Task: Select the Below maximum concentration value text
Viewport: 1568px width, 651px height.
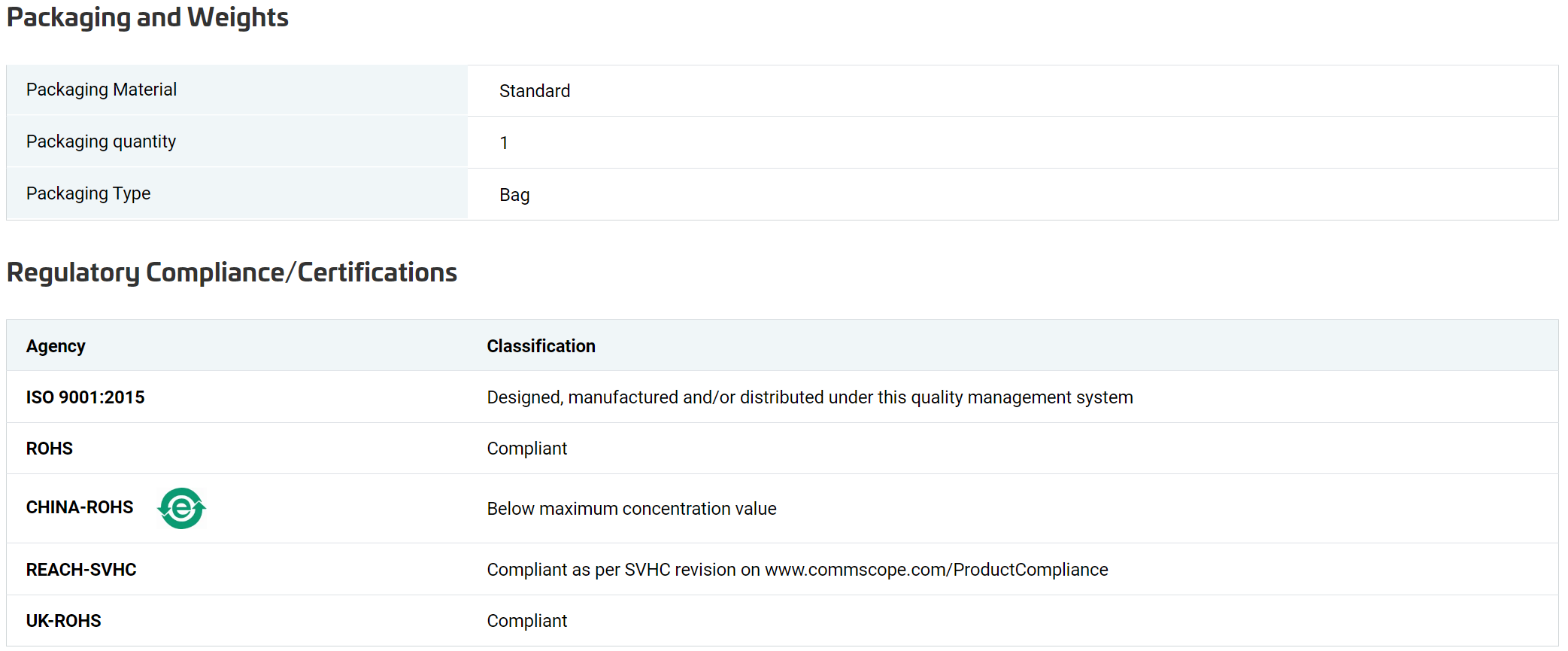Action: point(632,509)
